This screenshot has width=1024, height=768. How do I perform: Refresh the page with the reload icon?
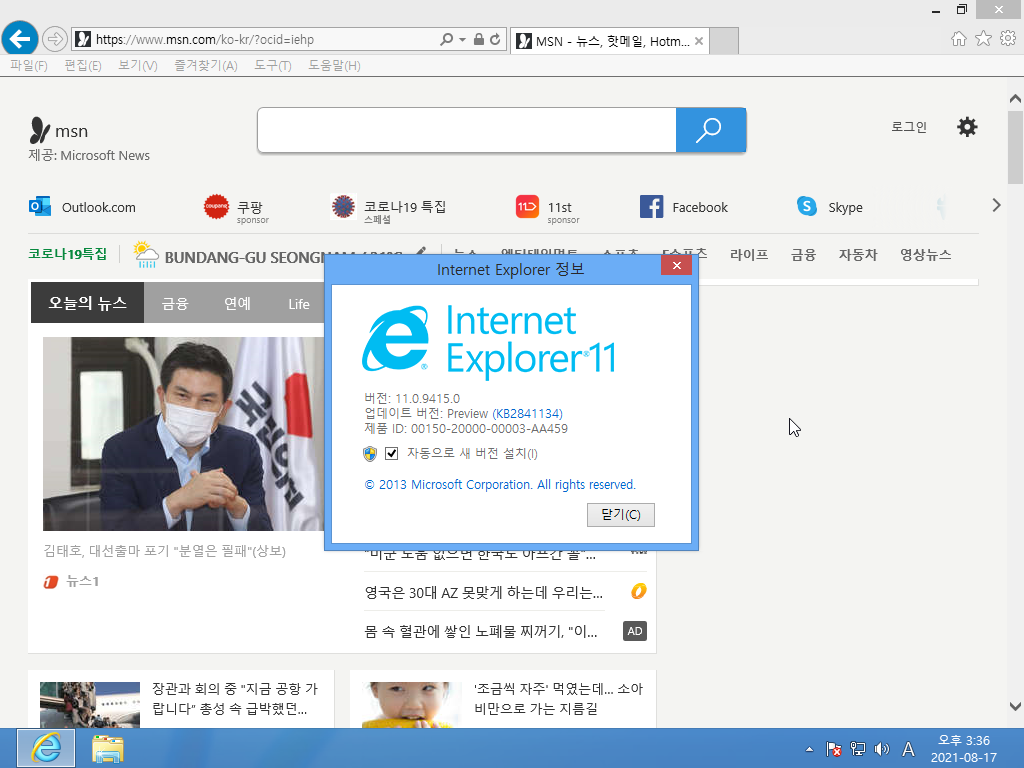495,39
